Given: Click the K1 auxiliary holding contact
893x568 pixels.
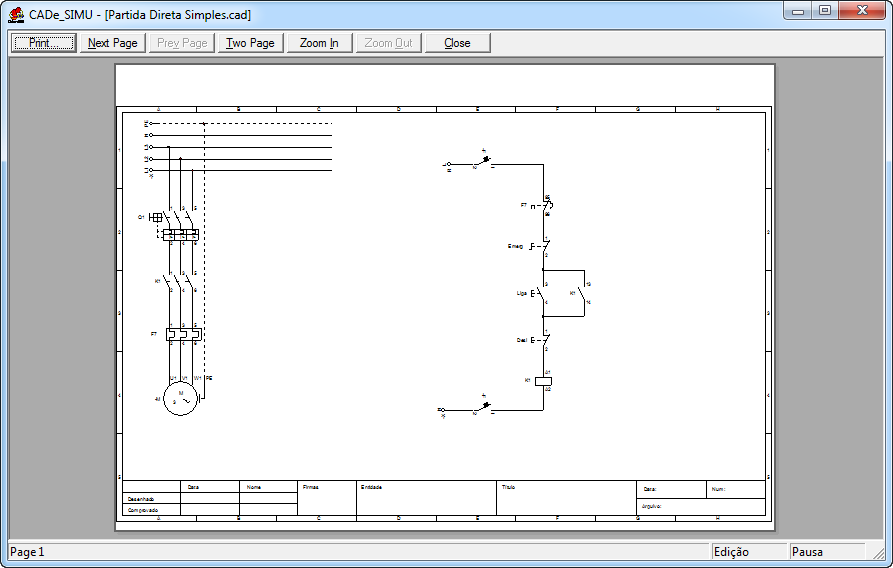Looking at the screenshot, I should pos(583,293).
